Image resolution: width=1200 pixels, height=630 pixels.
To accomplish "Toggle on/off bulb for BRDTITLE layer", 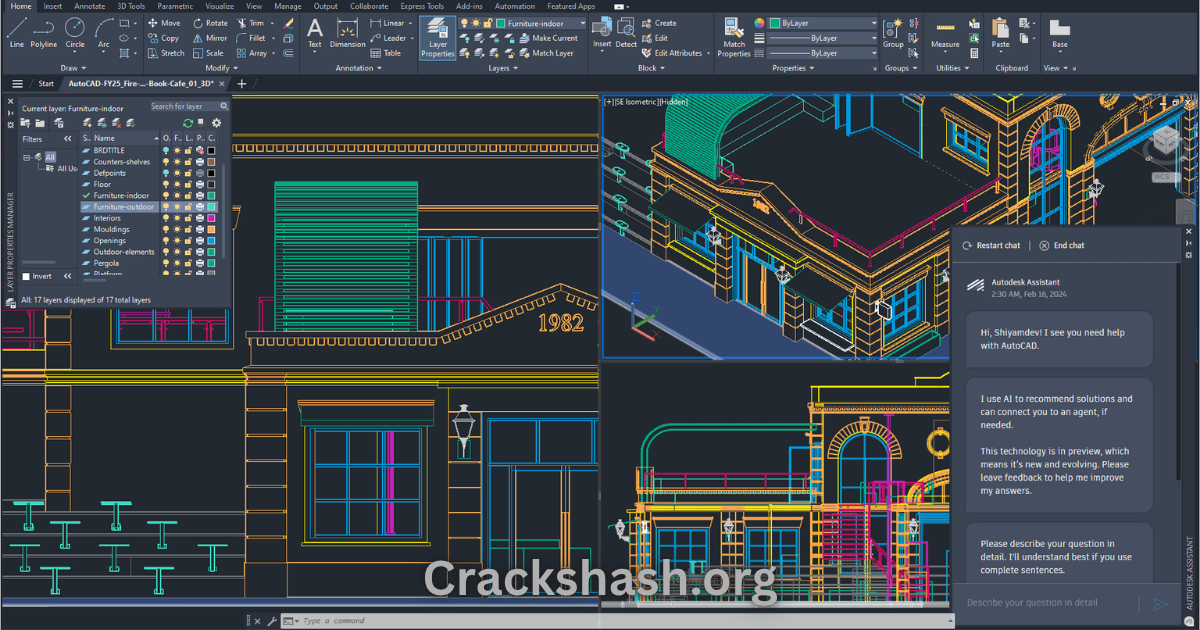I will [166, 150].
